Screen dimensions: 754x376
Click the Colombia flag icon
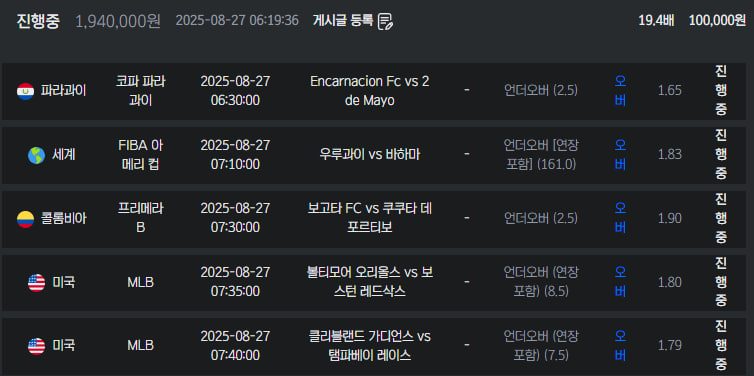[x=25, y=219]
